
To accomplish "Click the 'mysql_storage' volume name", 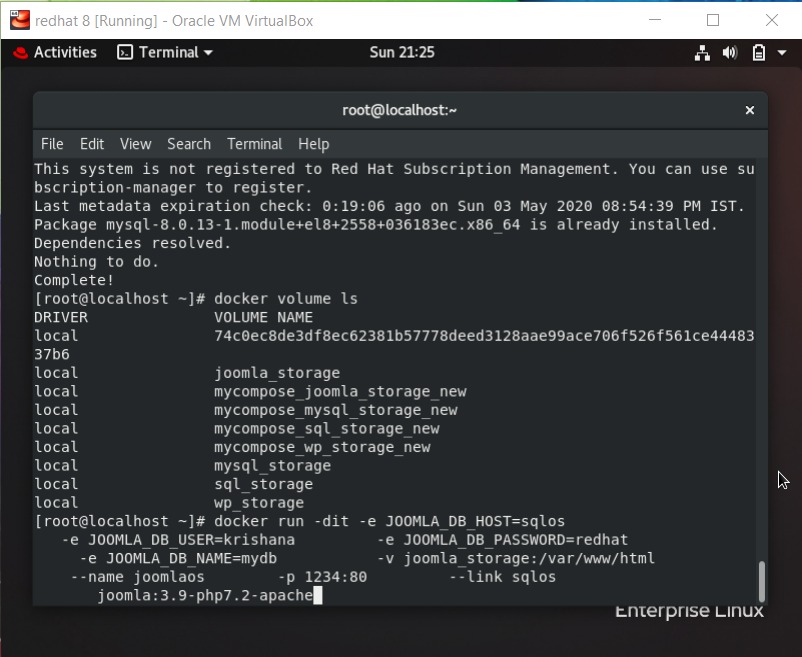I will [272, 466].
